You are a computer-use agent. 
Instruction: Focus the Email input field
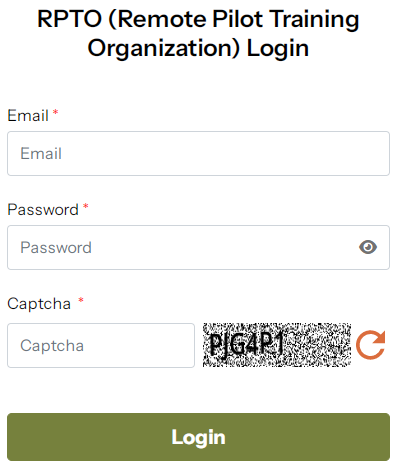point(198,153)
